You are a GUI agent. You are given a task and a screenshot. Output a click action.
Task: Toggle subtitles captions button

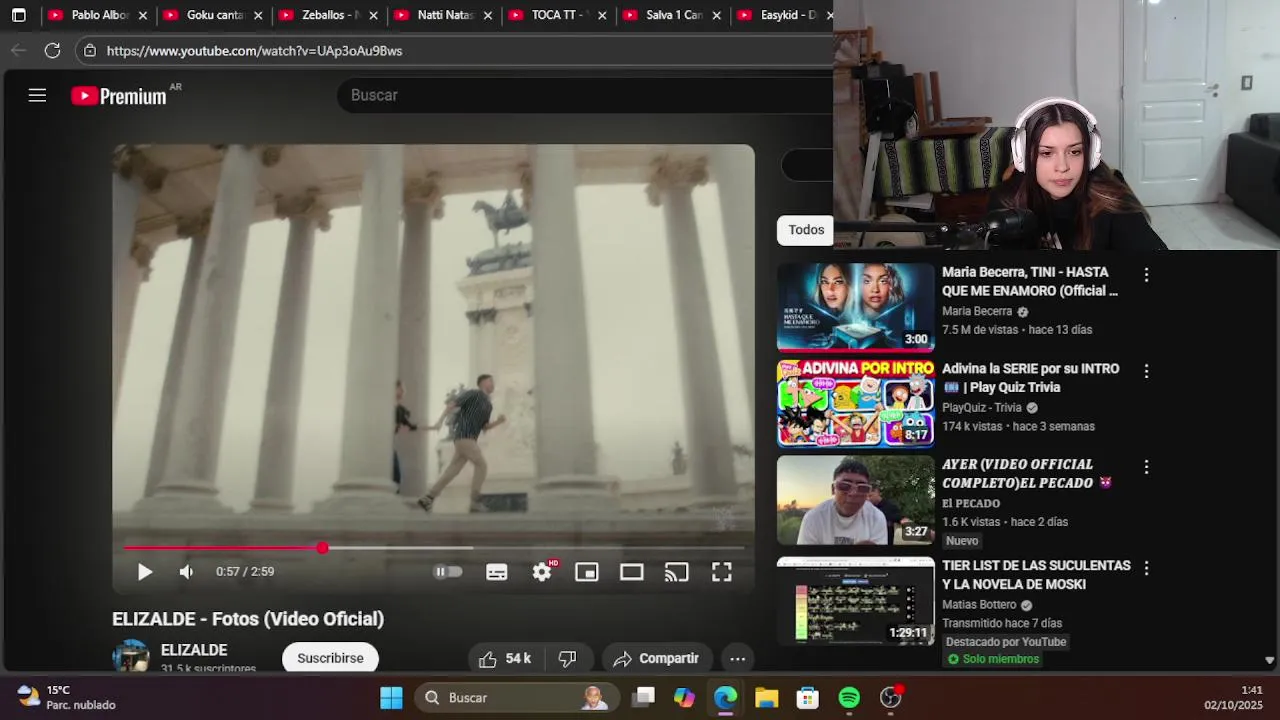(x=497, y=572)
